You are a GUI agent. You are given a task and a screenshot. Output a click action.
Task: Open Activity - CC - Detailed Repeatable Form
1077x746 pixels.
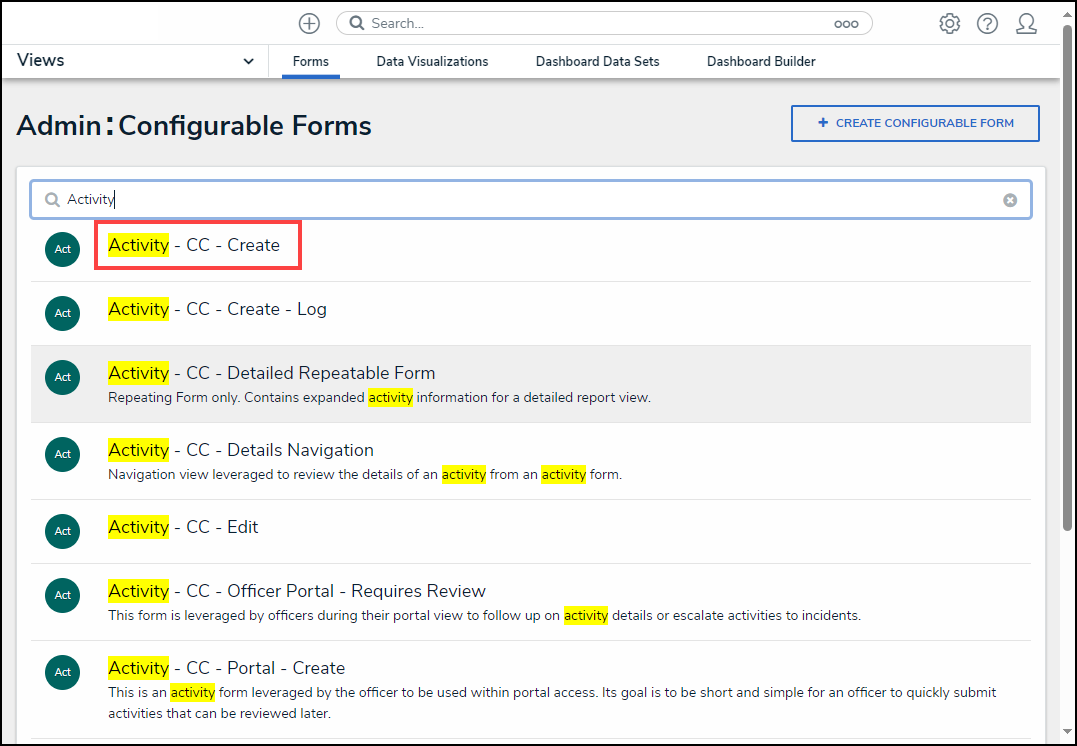click(271, 373)
